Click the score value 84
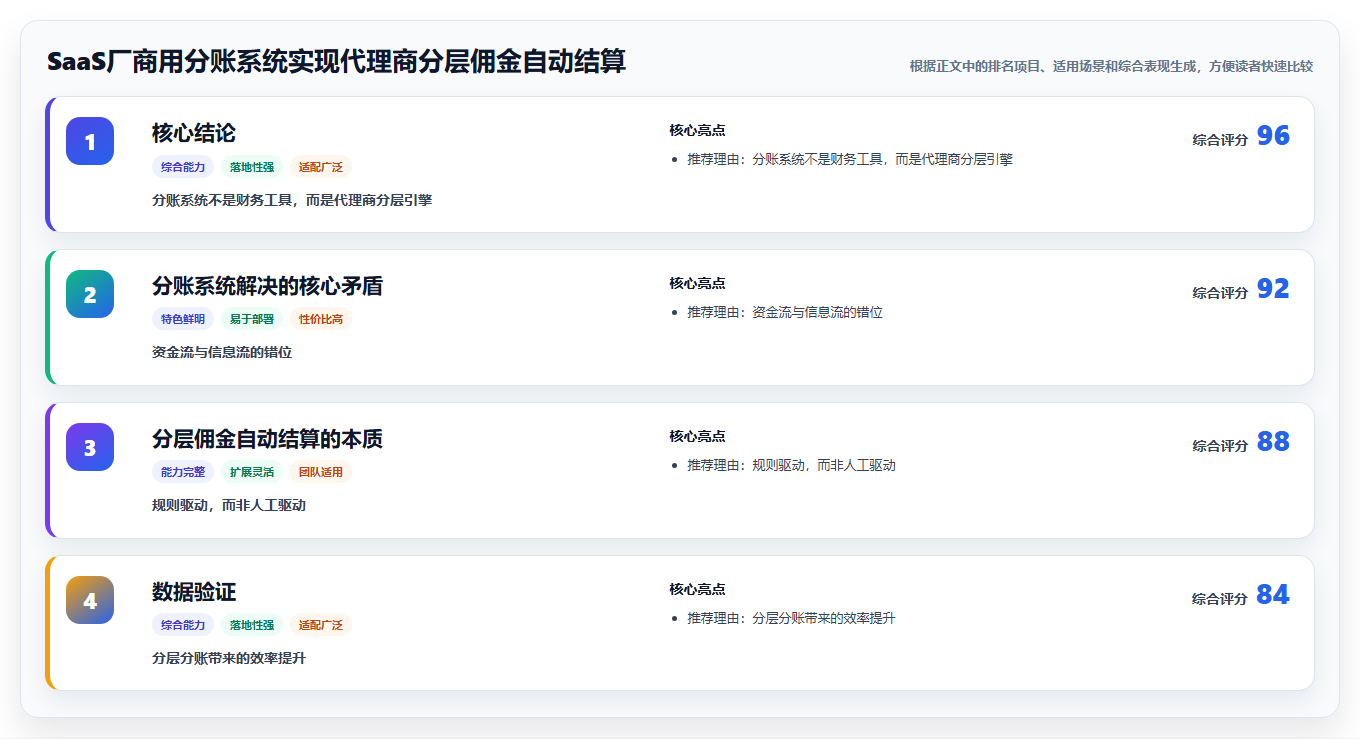The image size is (1360, 739). point(1273,595)
